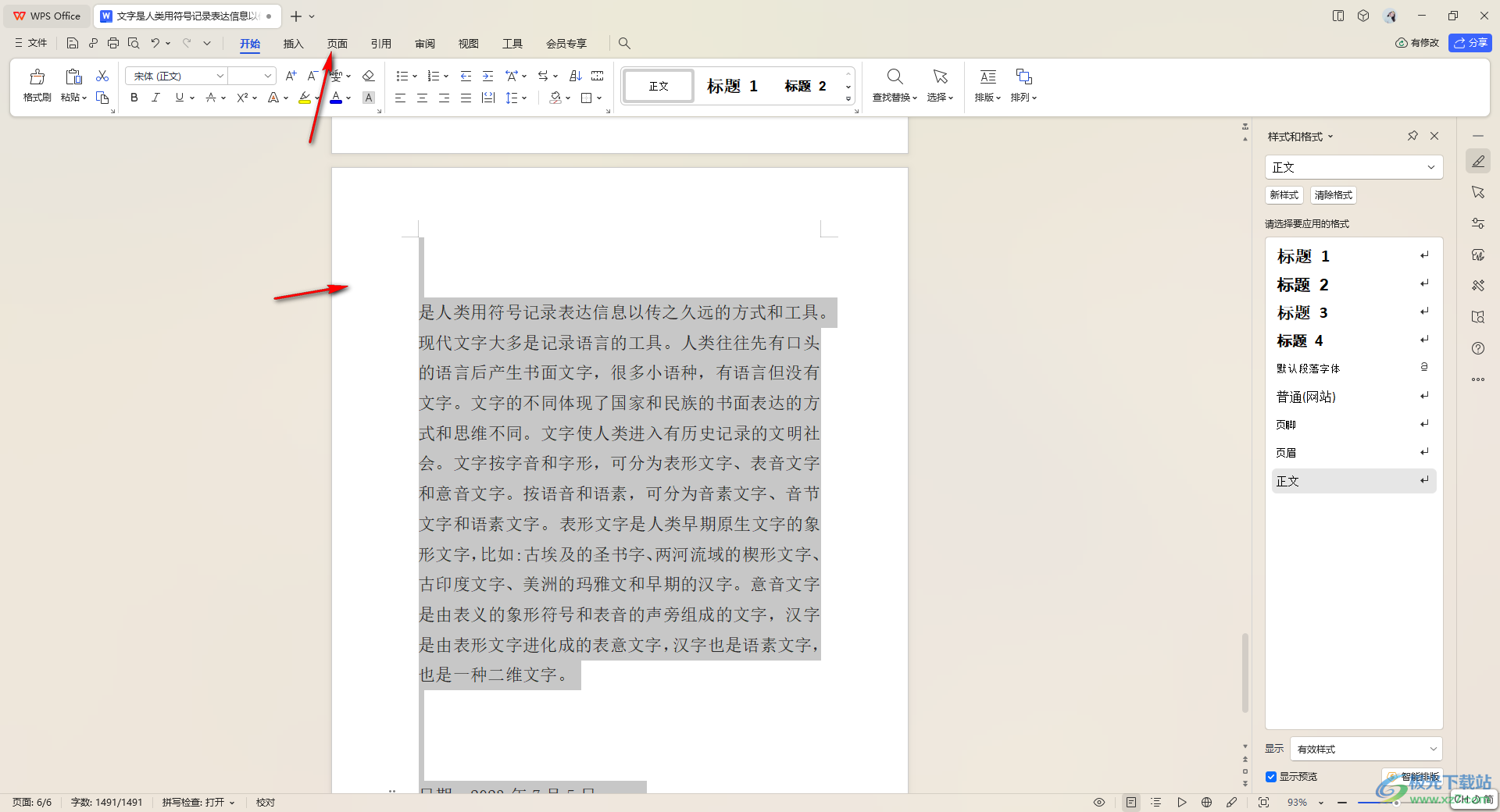This screenshot has height=812, width=1500.
Task: Switch to web layout globe icon in status bar
Action: (x=1206, y=802)
